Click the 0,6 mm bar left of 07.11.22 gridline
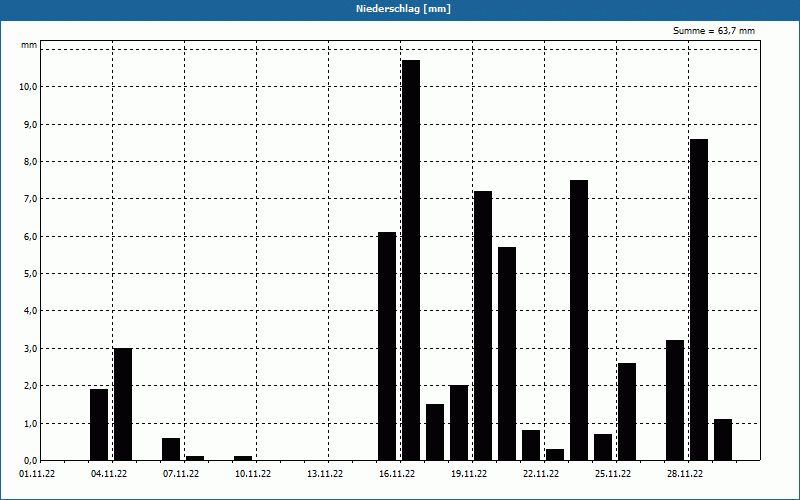This screenshot has height=500, width=800. point(171,449)
